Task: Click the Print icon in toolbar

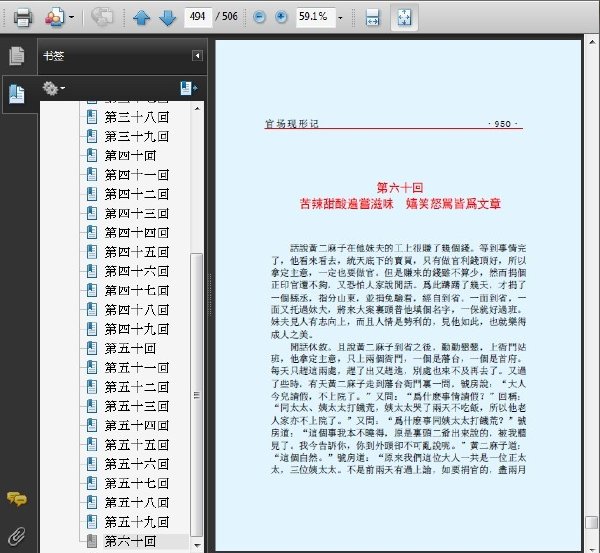Action: pyautogui.click(x=23, y=18)
